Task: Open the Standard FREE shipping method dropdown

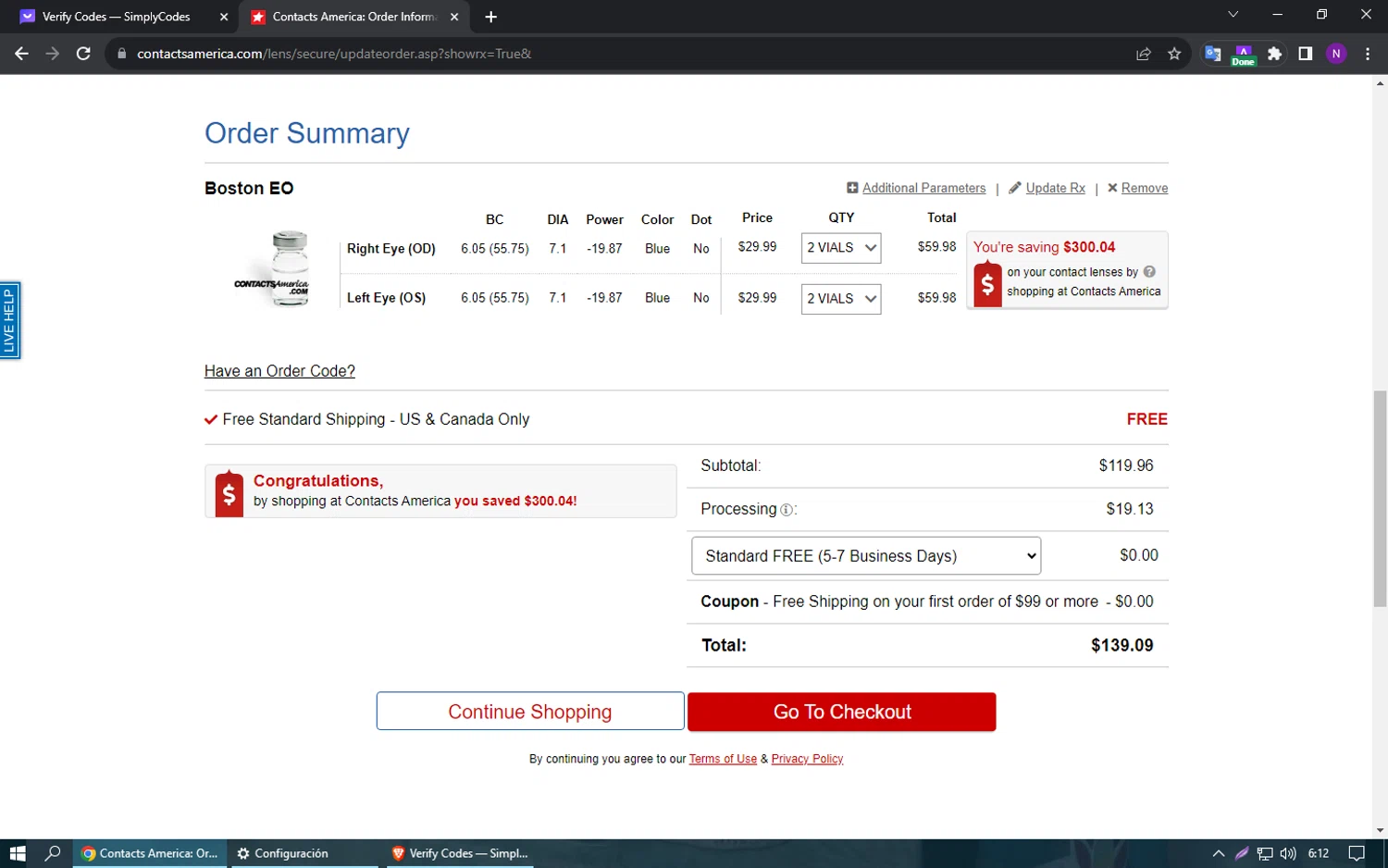Action: point(866,556)
